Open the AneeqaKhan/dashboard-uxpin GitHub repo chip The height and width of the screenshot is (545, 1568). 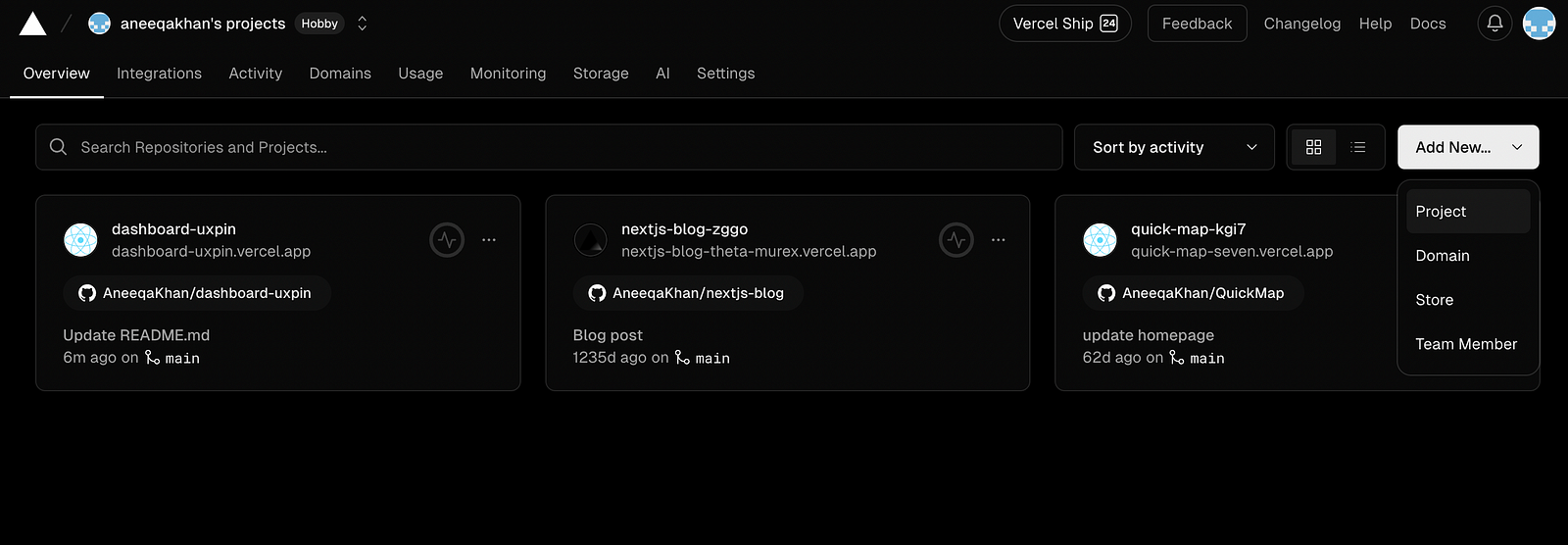[197, 293]
